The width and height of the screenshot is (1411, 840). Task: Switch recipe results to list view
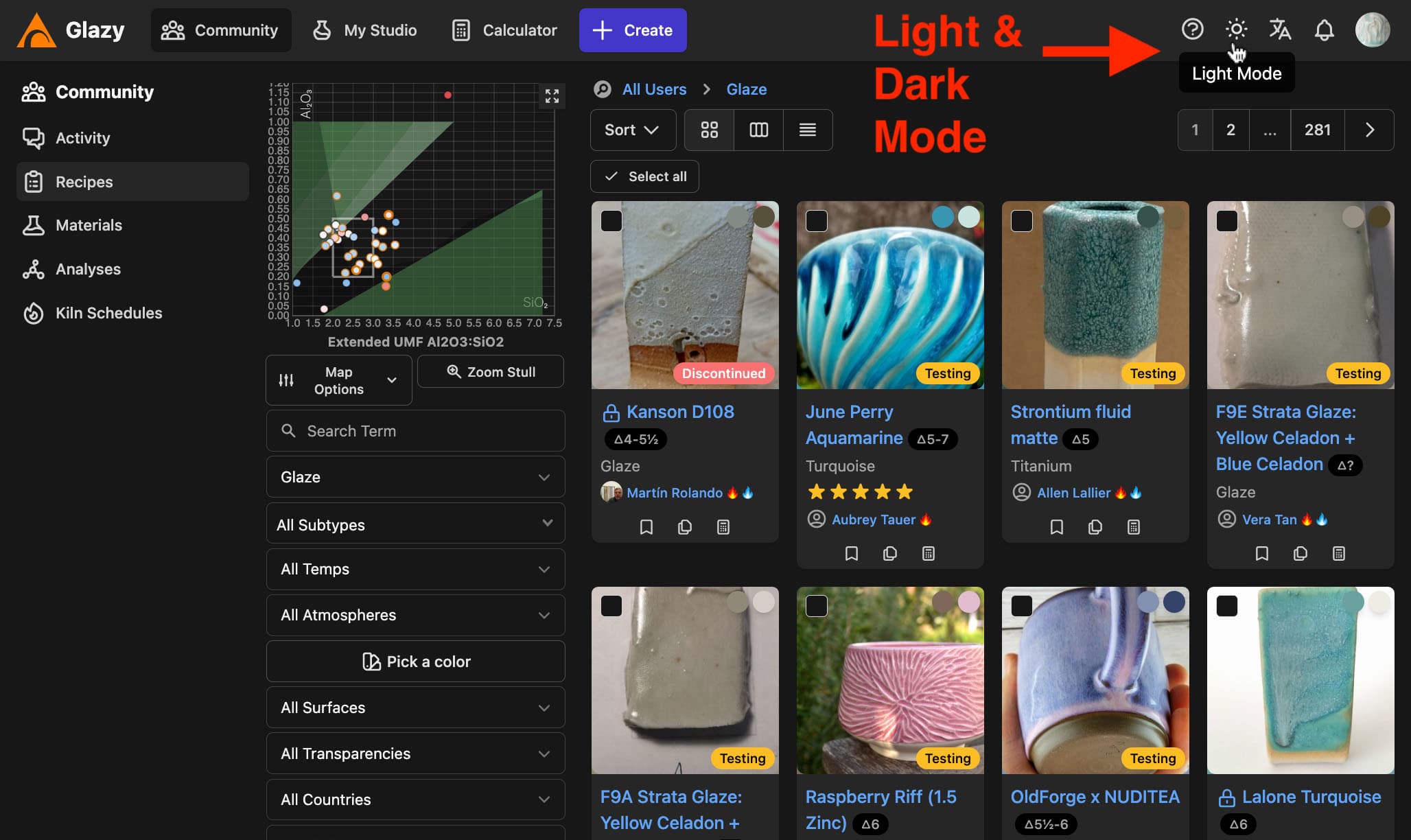[807, 130]
